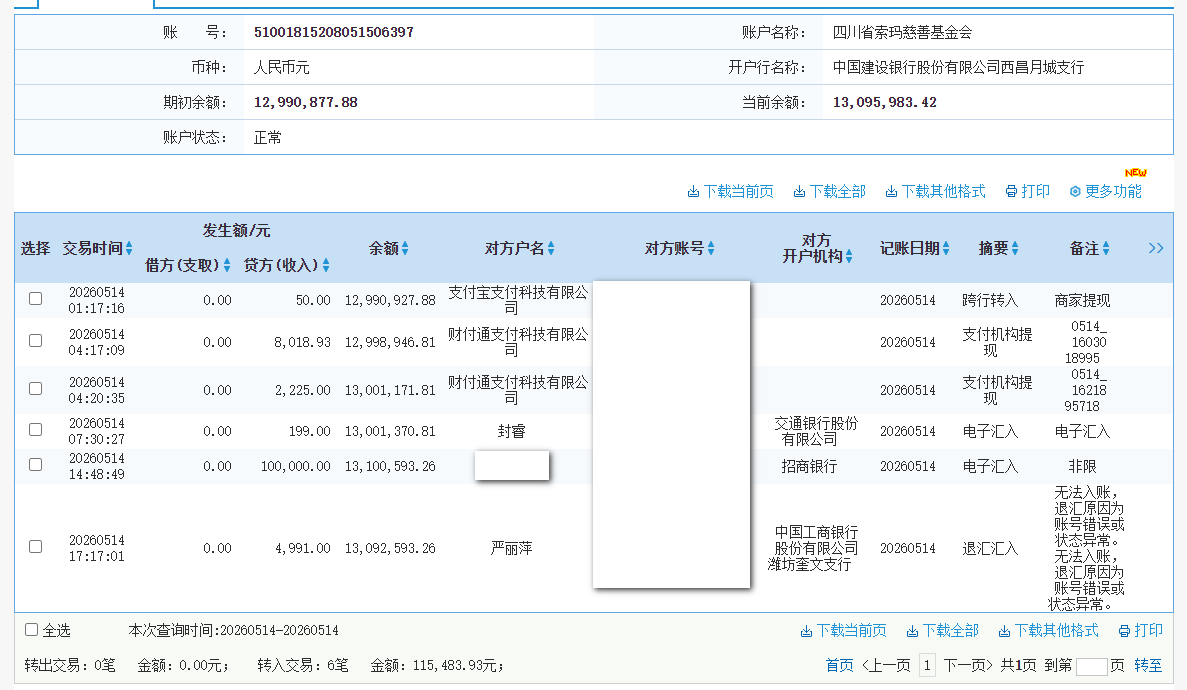Click the 非限 remark cell

(x=1083, y=467)
